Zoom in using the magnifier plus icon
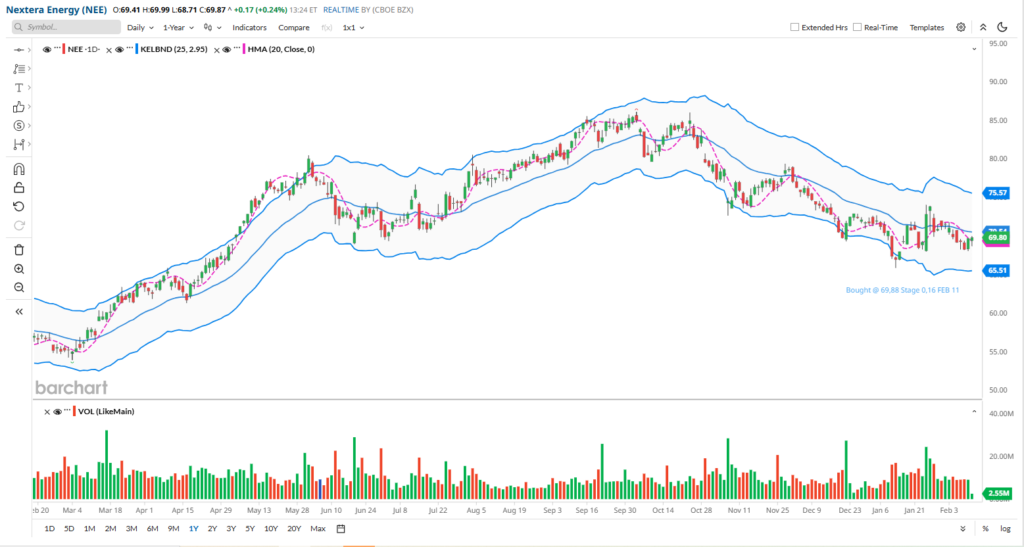The width and height of the screenshot is (1024, 547). click(x=18, y=268)
